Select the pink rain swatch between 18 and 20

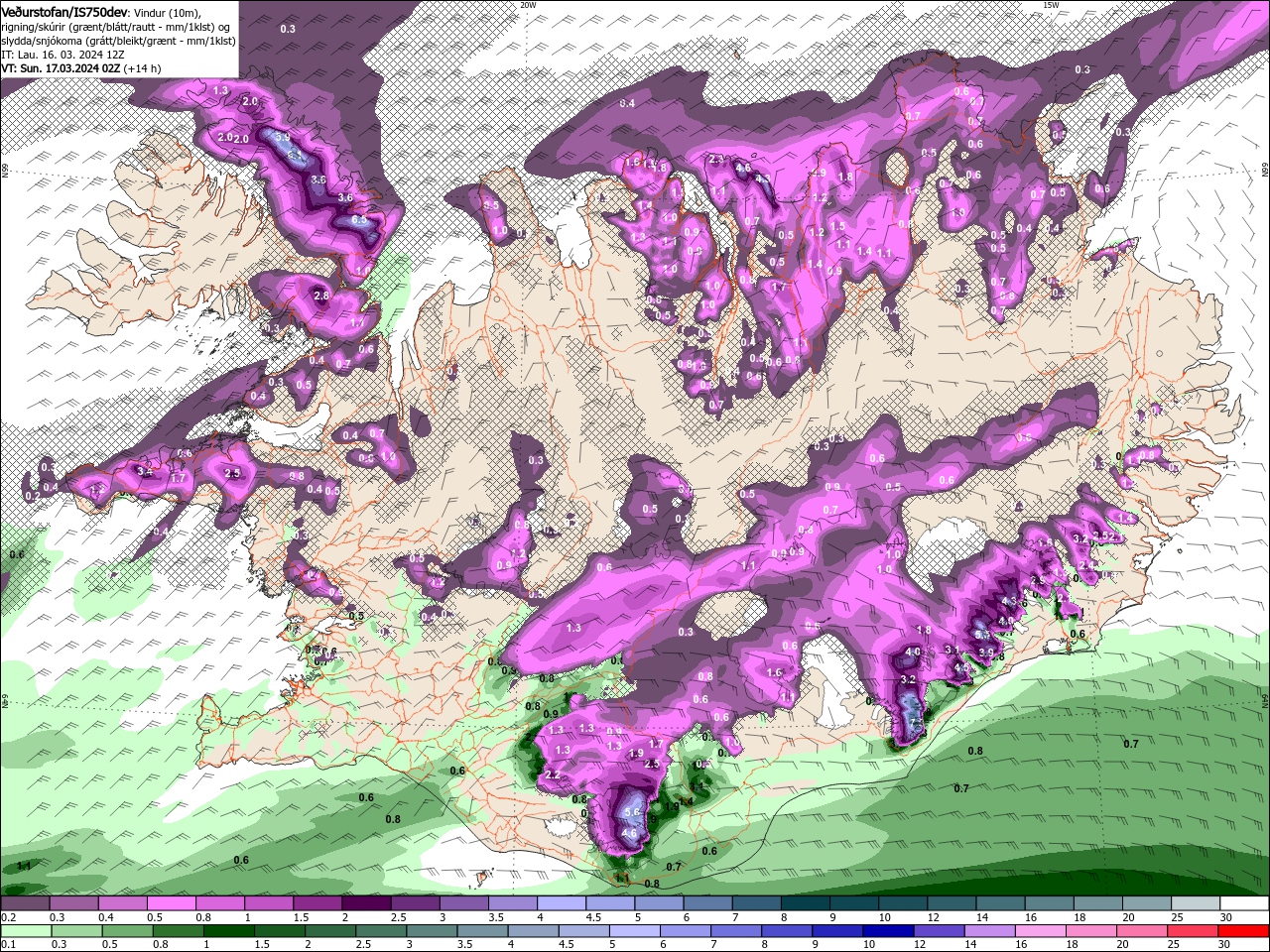pos(1091,931)
